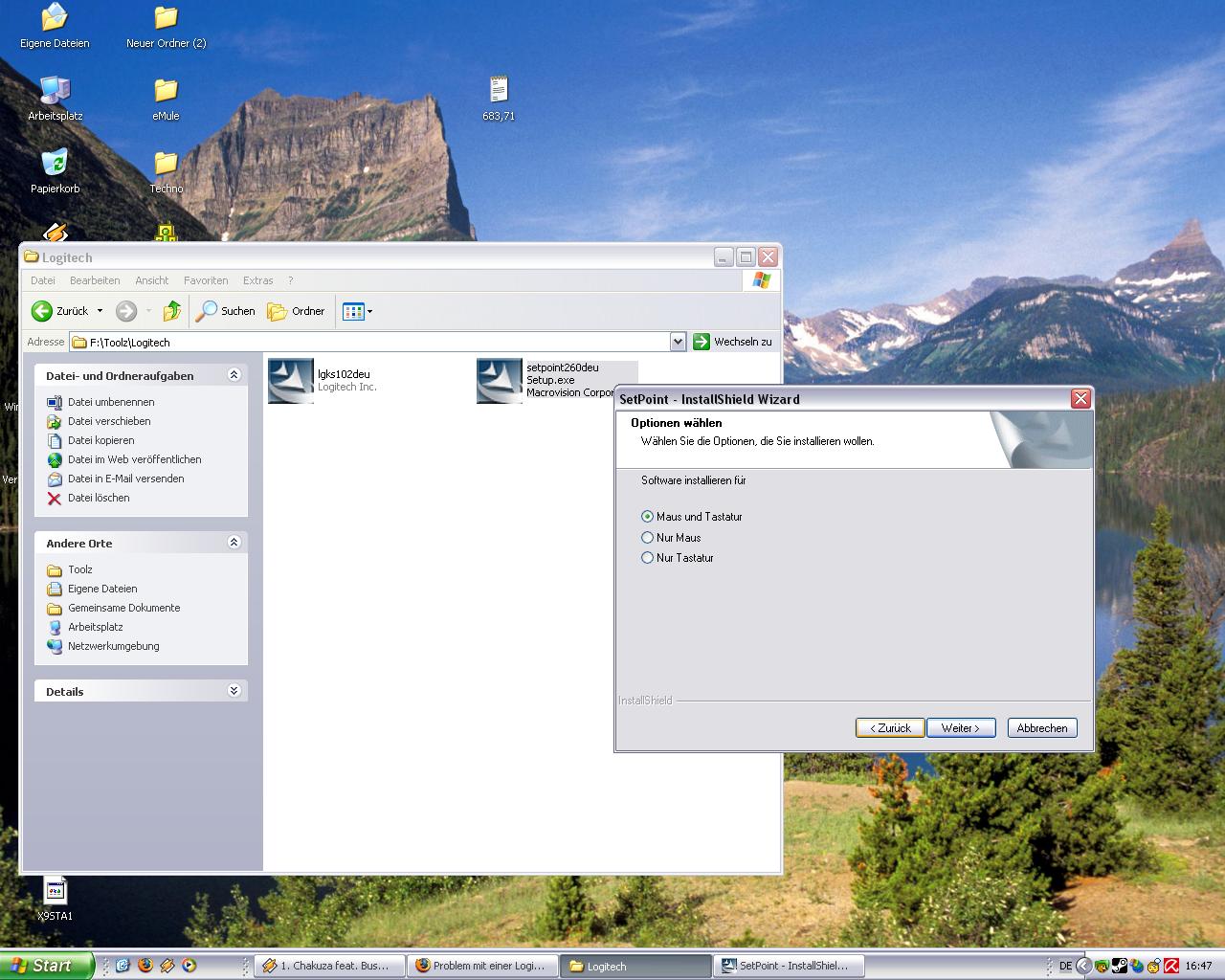Viewport: 1225px width, 980px height.
Task: Select the eMule desktop folder
Action: click(167, 99)
